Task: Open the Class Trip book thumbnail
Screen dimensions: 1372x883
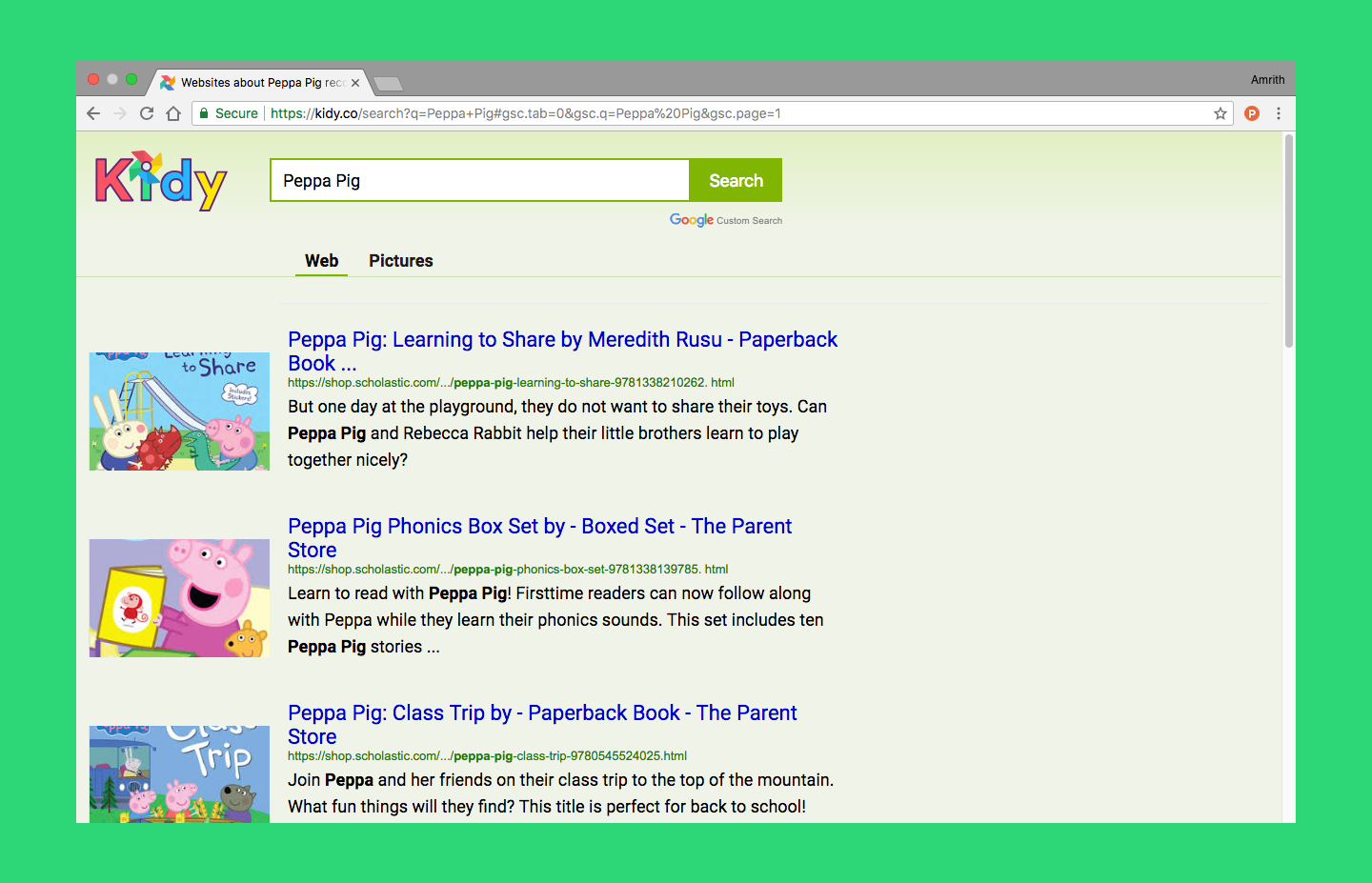Action: click(x=179, y=774)
